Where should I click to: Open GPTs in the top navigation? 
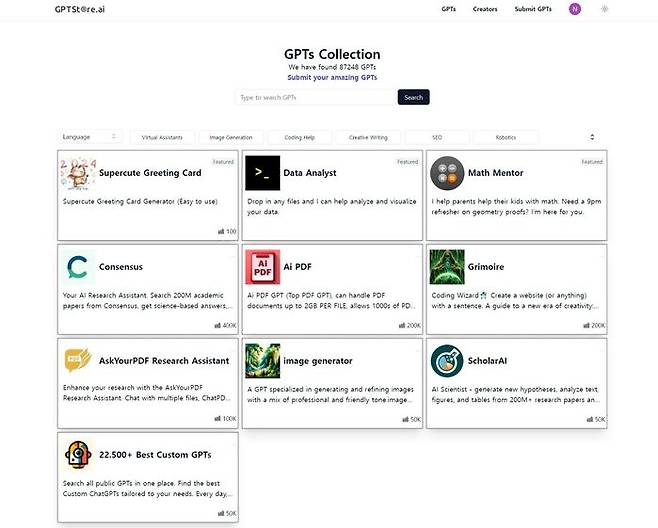click(x=449, y=9)
